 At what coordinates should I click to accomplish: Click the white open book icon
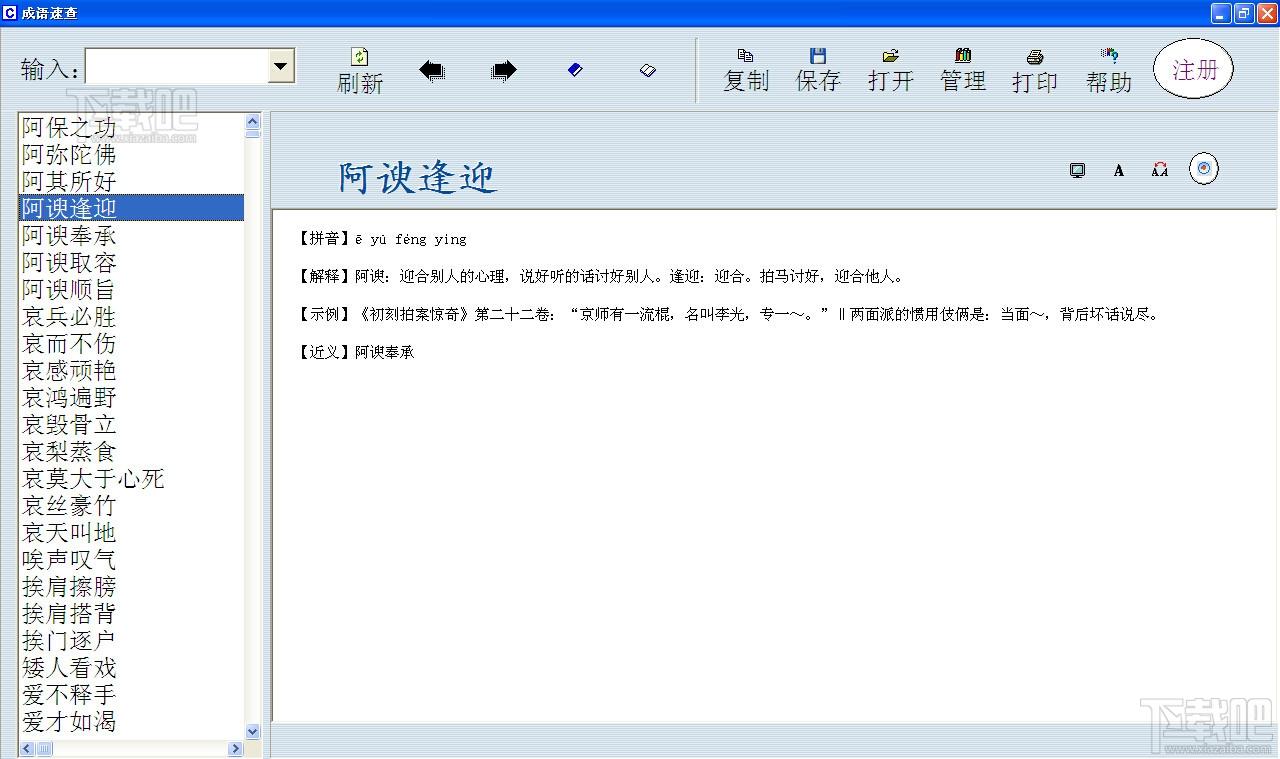(647, 70)
